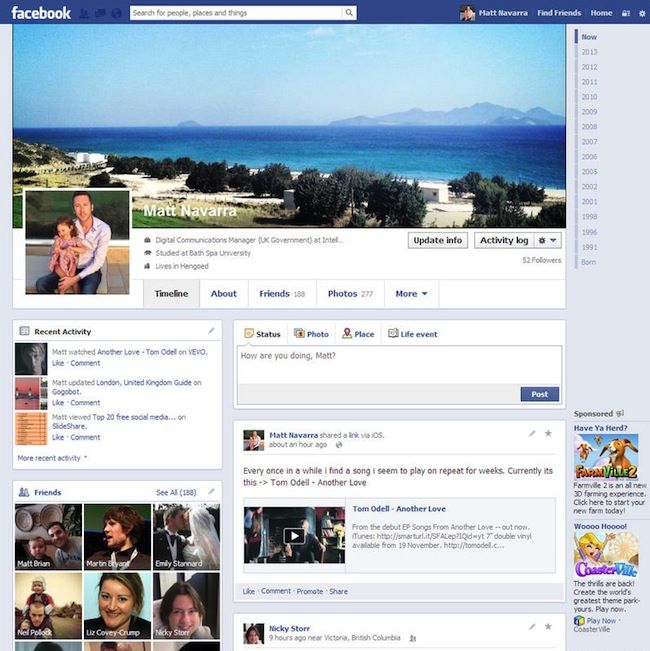Jump to 2005 on timeline navigator
The image size is (650, 651).
tap(589, 171)
